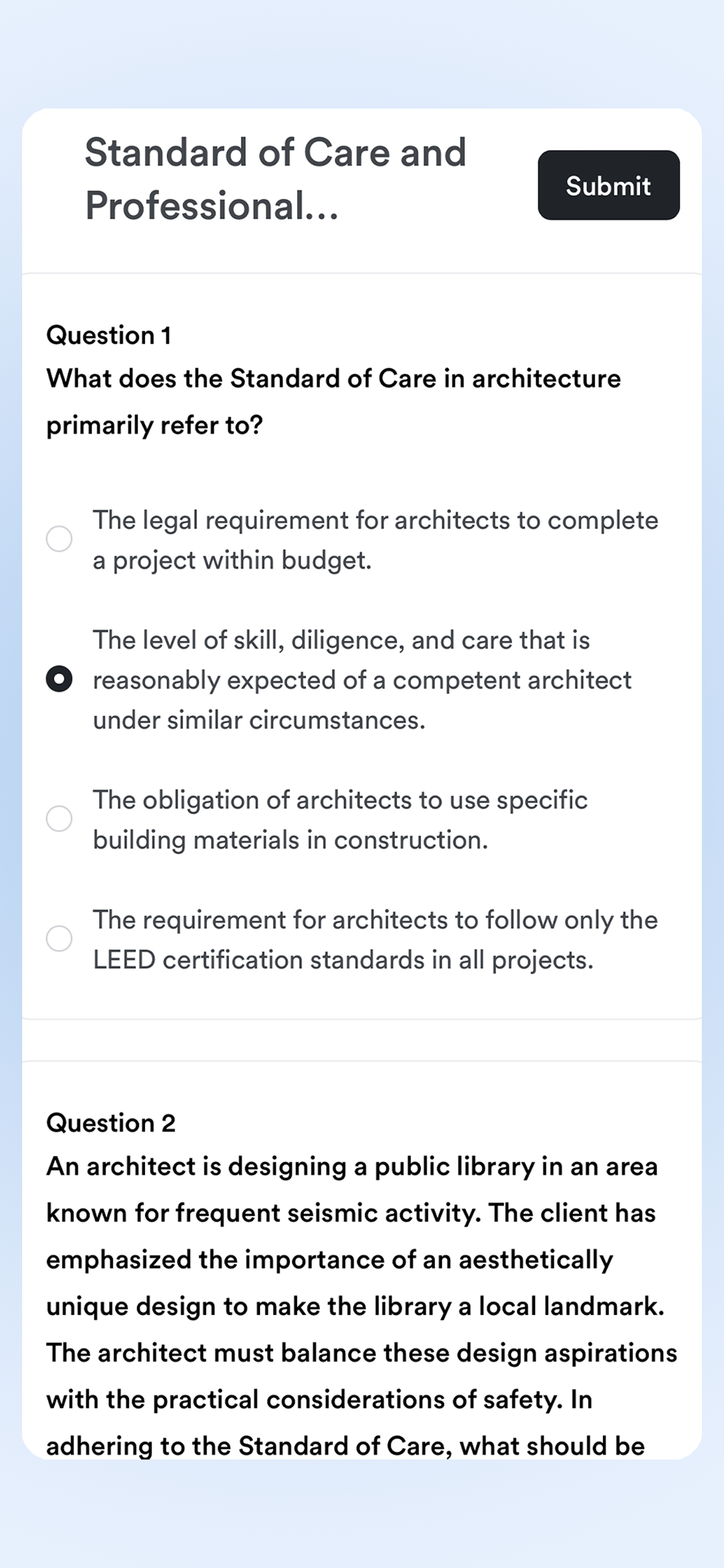The image size is (724, 1568).
Task: Click the answer text about legal requirement within budget
Action: click(x=375, y=540)
